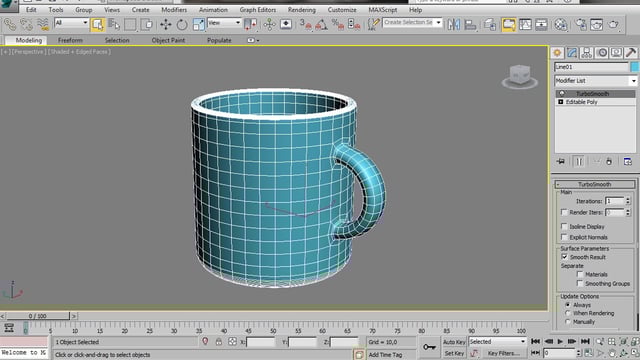Open the MAXScript menu
Image resolution: width=640 pixels, height=360 pixels.
coord(382,10)
